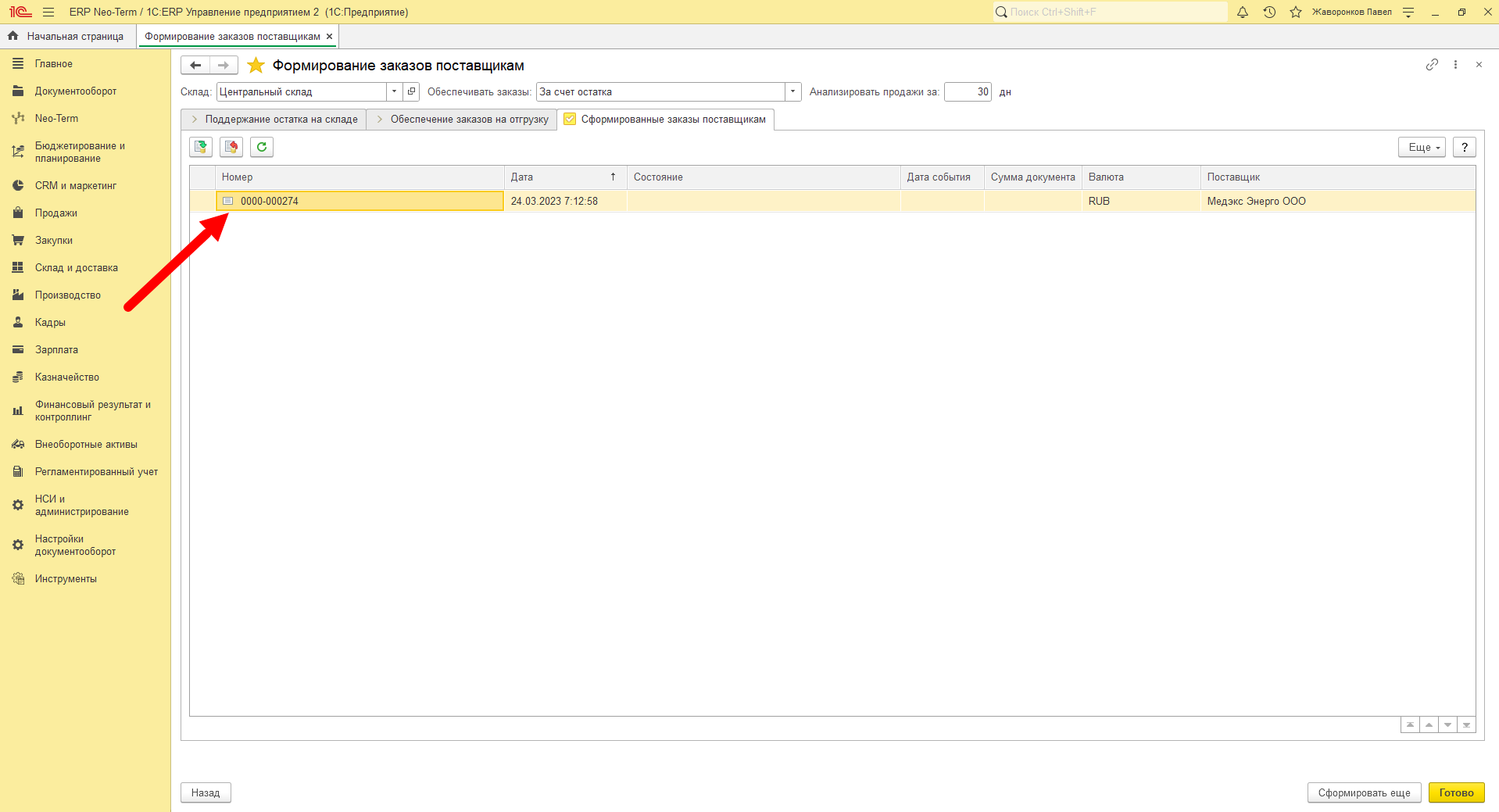Screen dimensions: 1499x812
Task: Go back with the left arrow button
Action: coord(195,66)
